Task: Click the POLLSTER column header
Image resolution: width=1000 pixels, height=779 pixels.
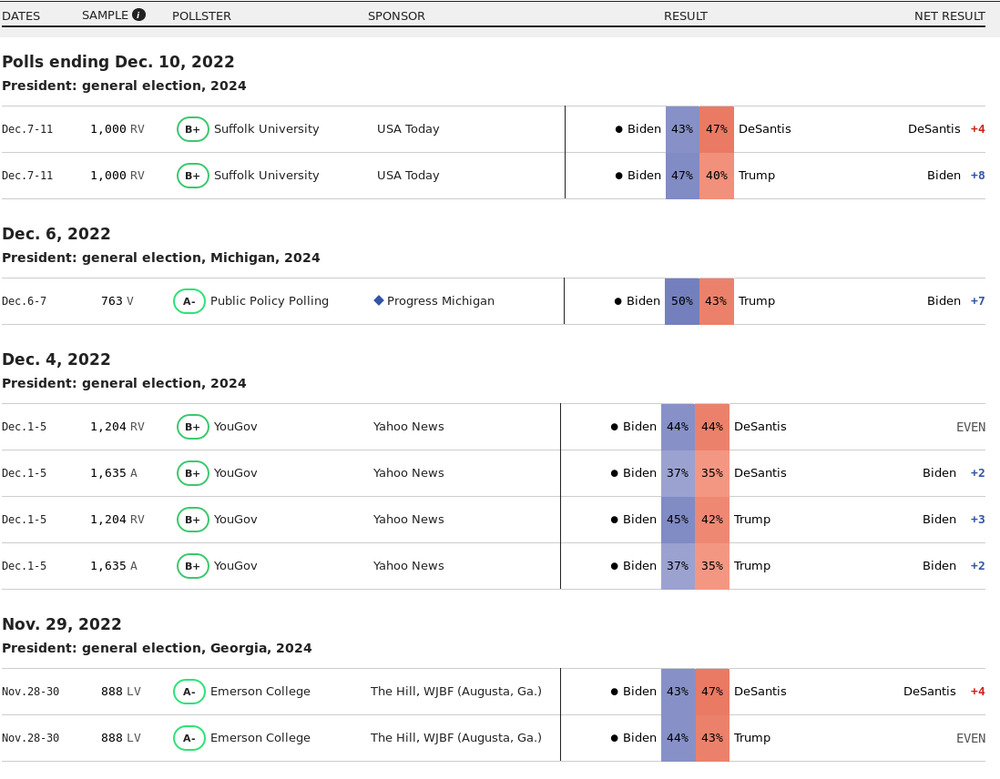Action: tap(203, 16)
